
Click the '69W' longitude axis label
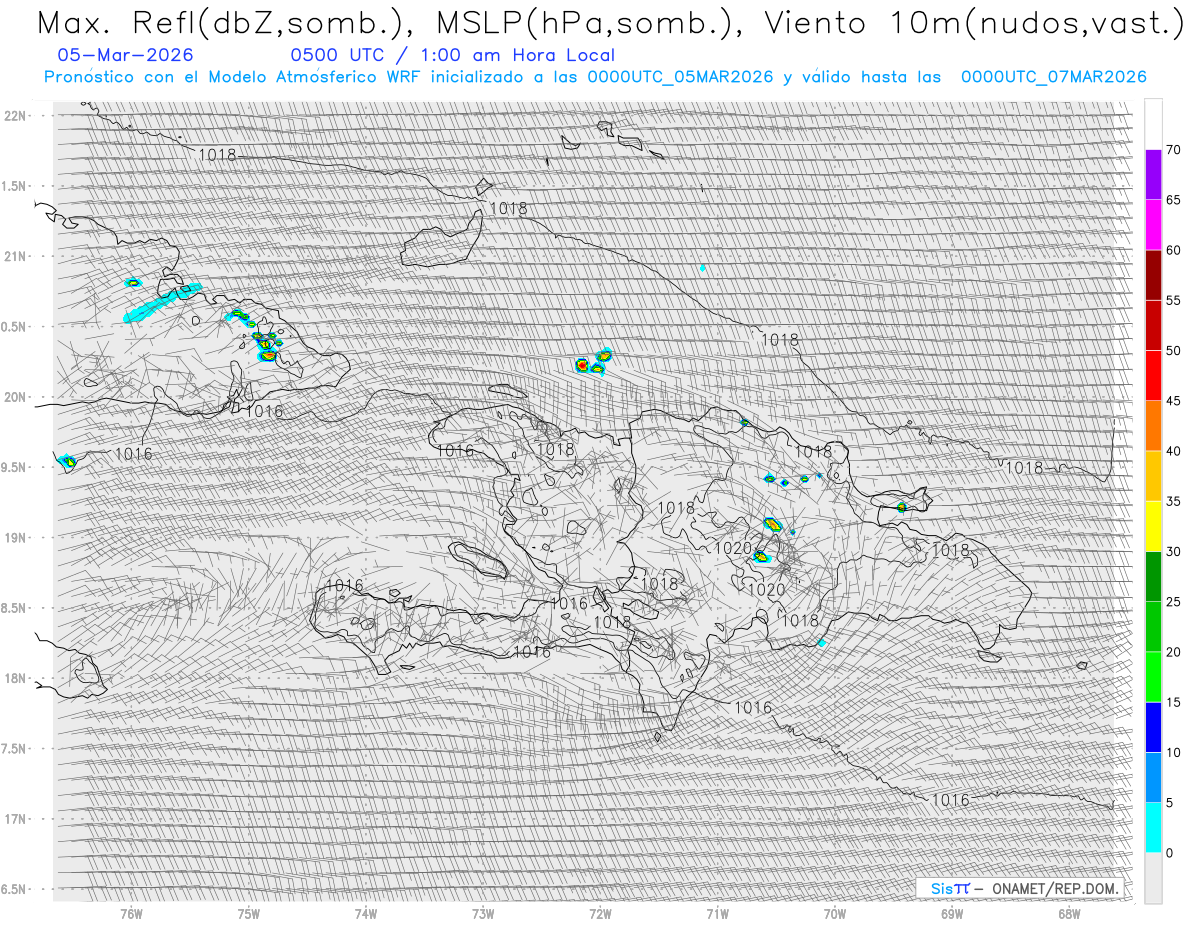coord(952,913)
